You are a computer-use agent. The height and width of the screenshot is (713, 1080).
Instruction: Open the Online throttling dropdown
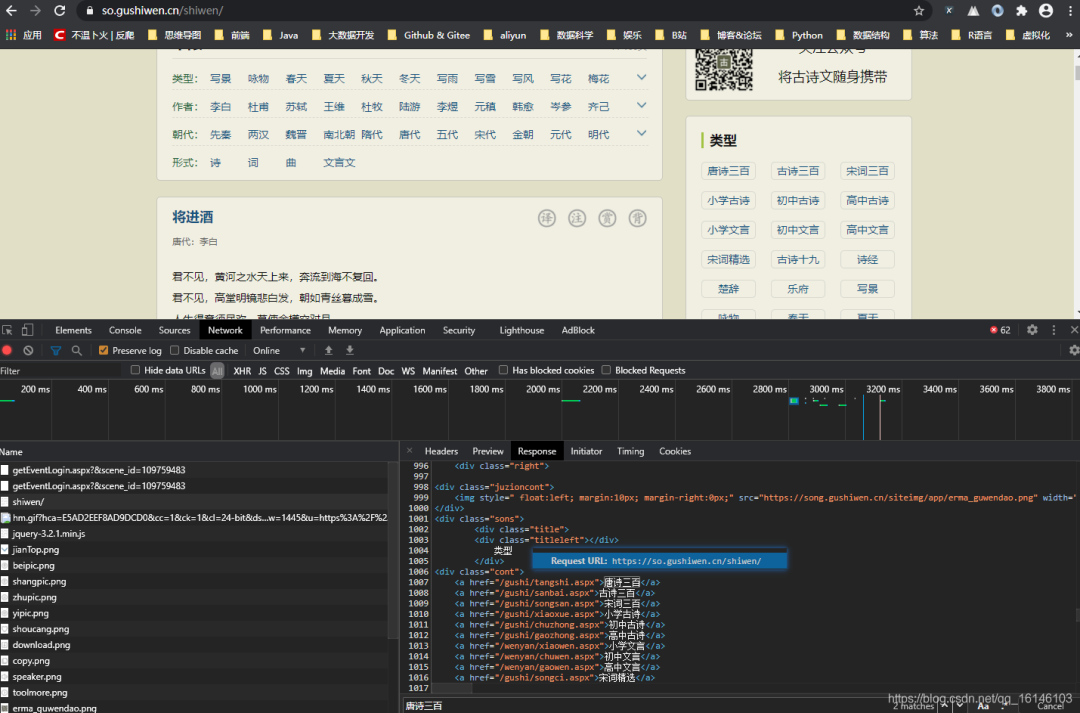pos(279,351)
